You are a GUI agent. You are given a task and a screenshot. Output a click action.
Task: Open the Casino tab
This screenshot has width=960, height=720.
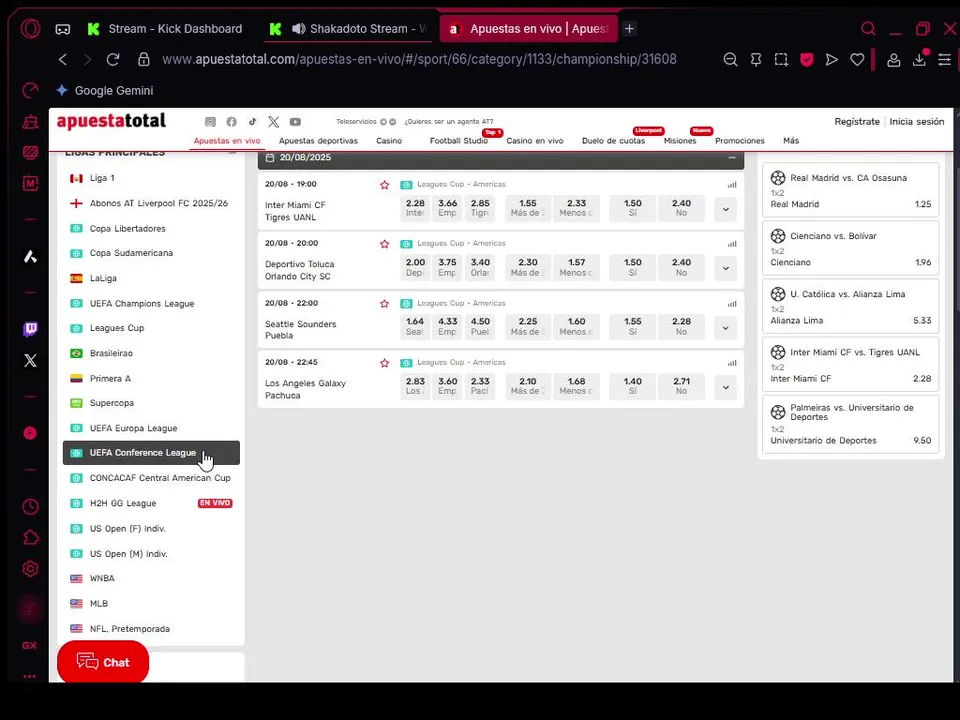[389, 141]
